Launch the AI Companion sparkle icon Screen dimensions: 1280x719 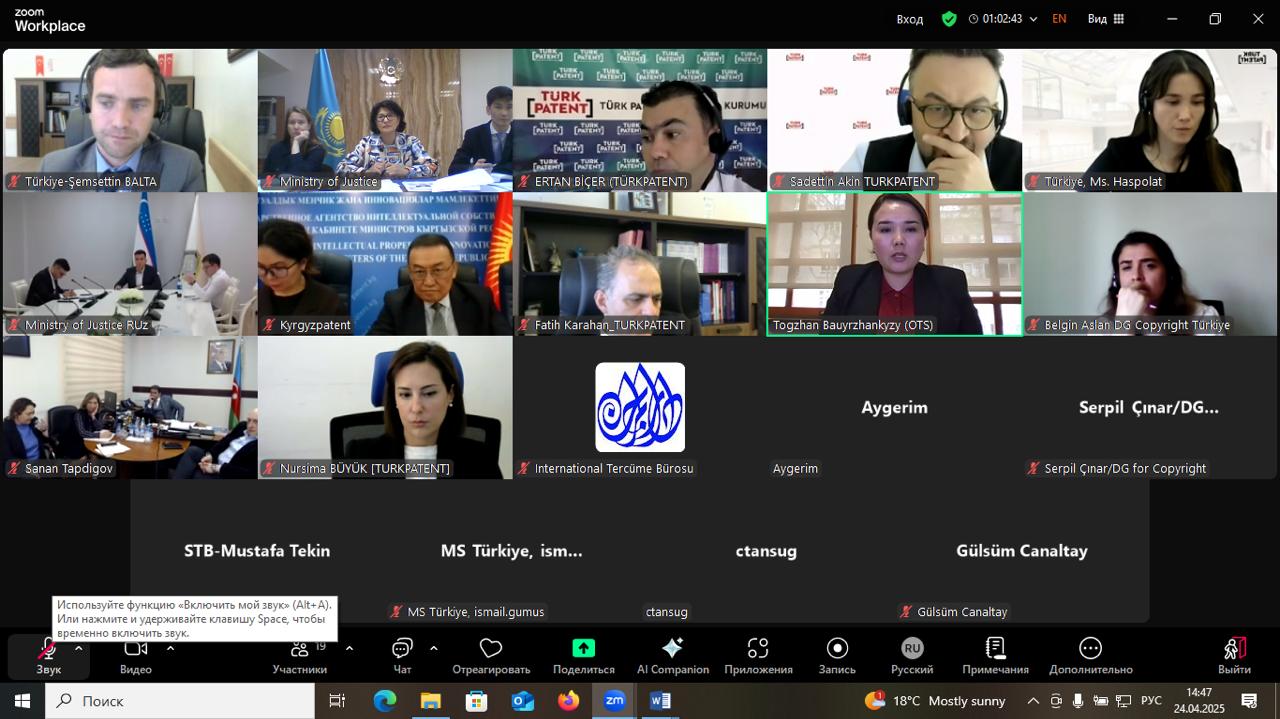click(x=673, y=648)
